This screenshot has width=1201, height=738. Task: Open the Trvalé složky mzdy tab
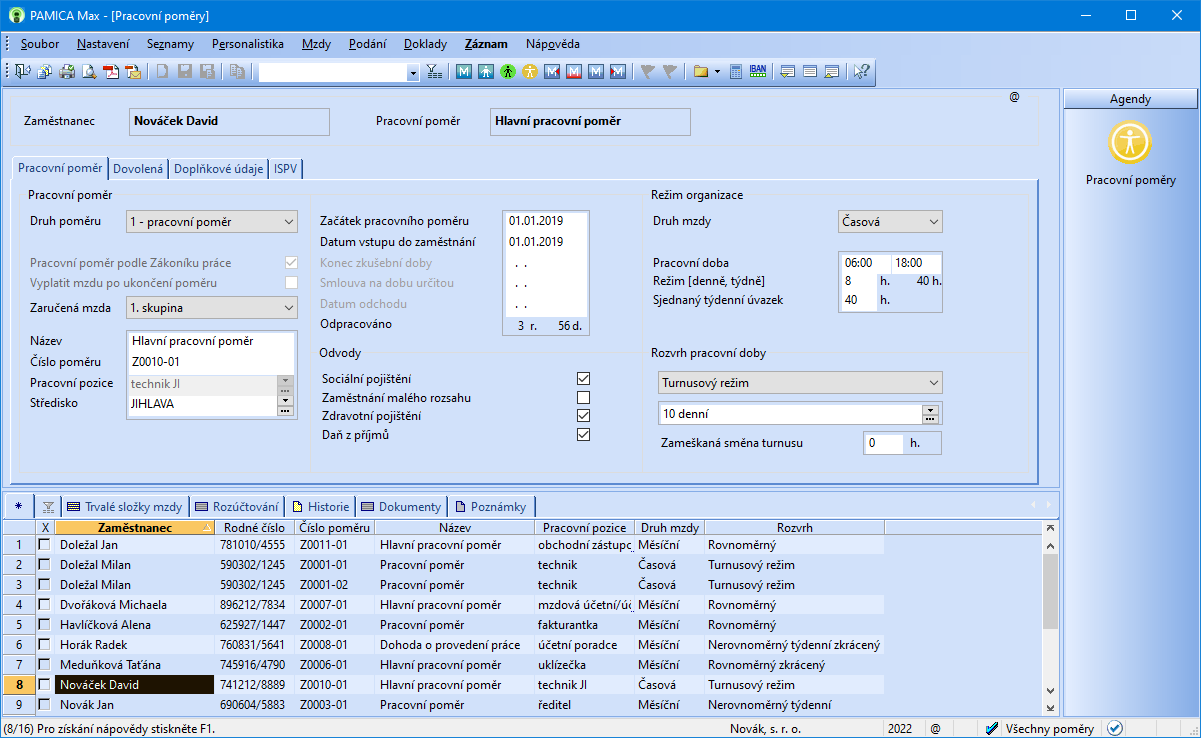click(123, 506)
